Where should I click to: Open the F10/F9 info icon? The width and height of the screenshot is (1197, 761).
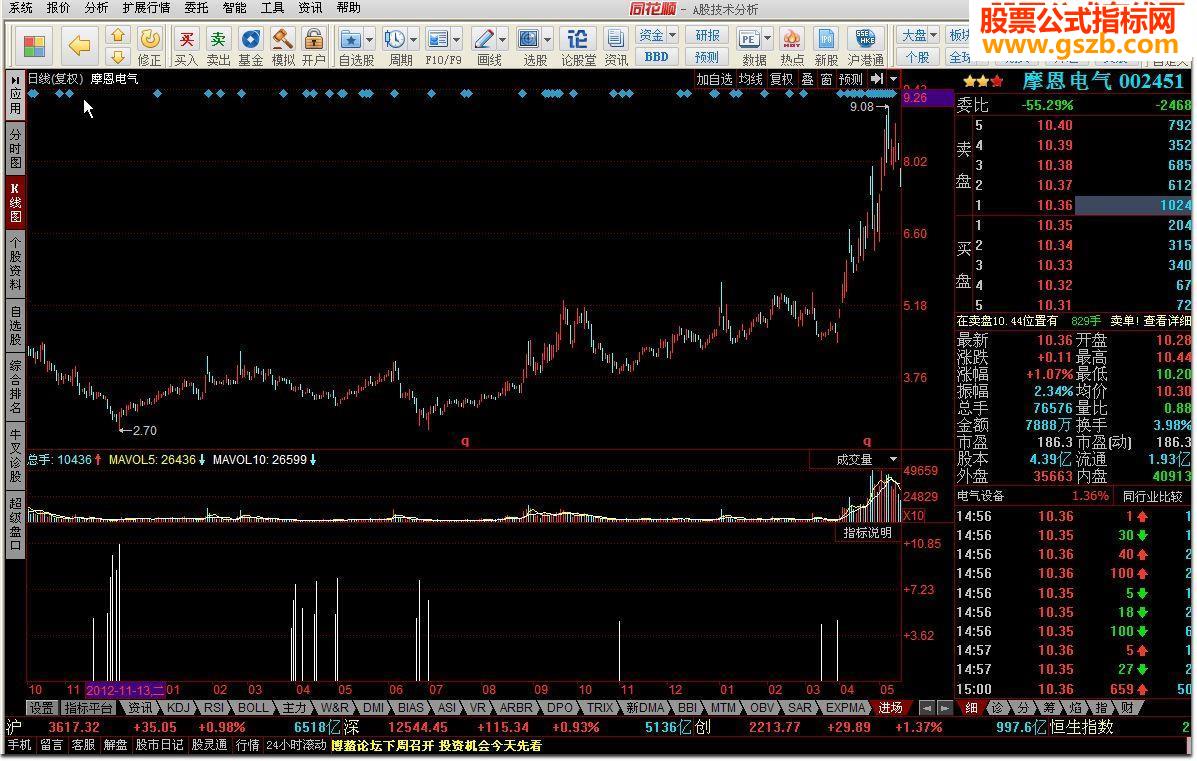point(438,39)
